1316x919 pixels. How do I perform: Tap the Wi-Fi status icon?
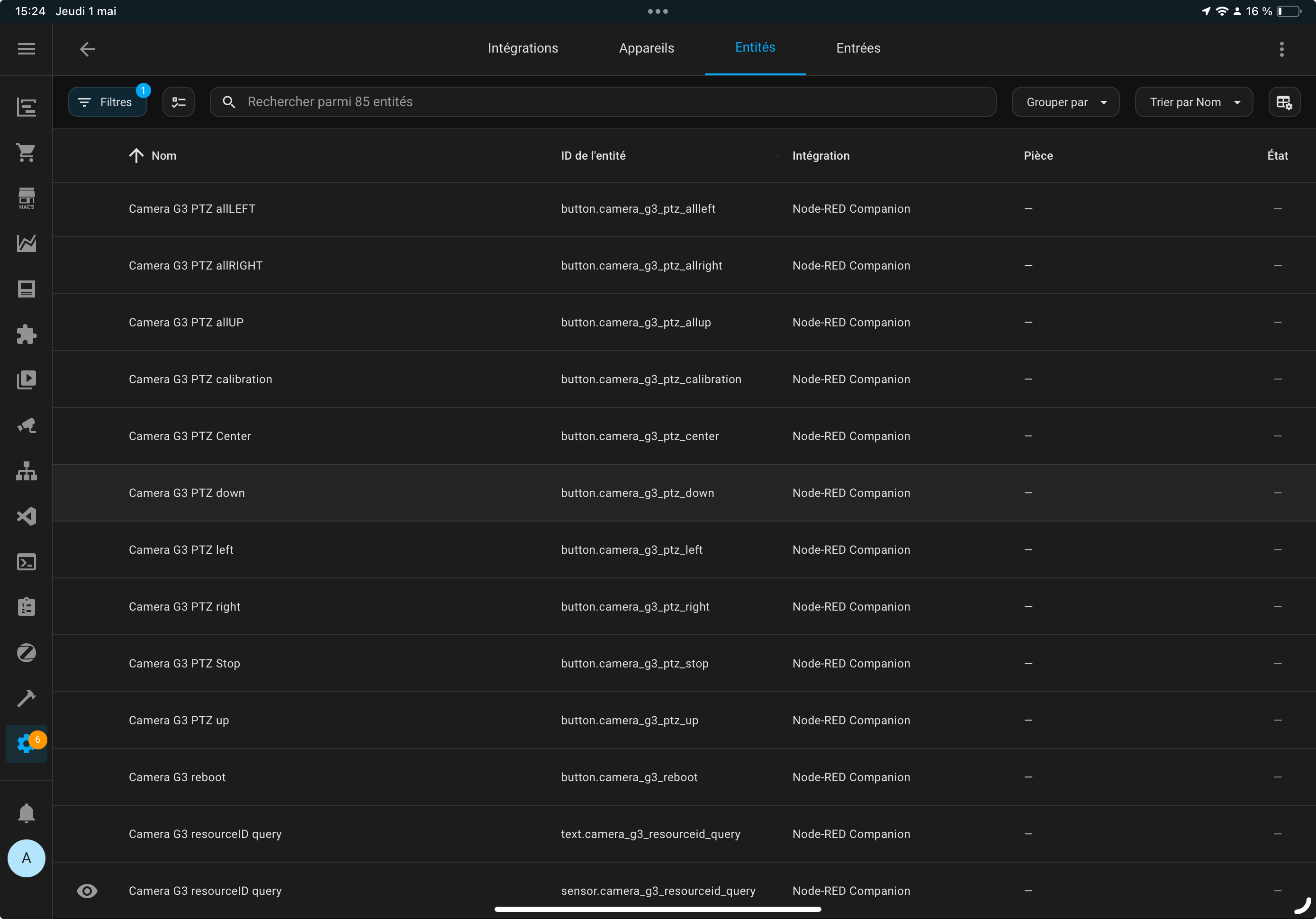click(1222, 11)
